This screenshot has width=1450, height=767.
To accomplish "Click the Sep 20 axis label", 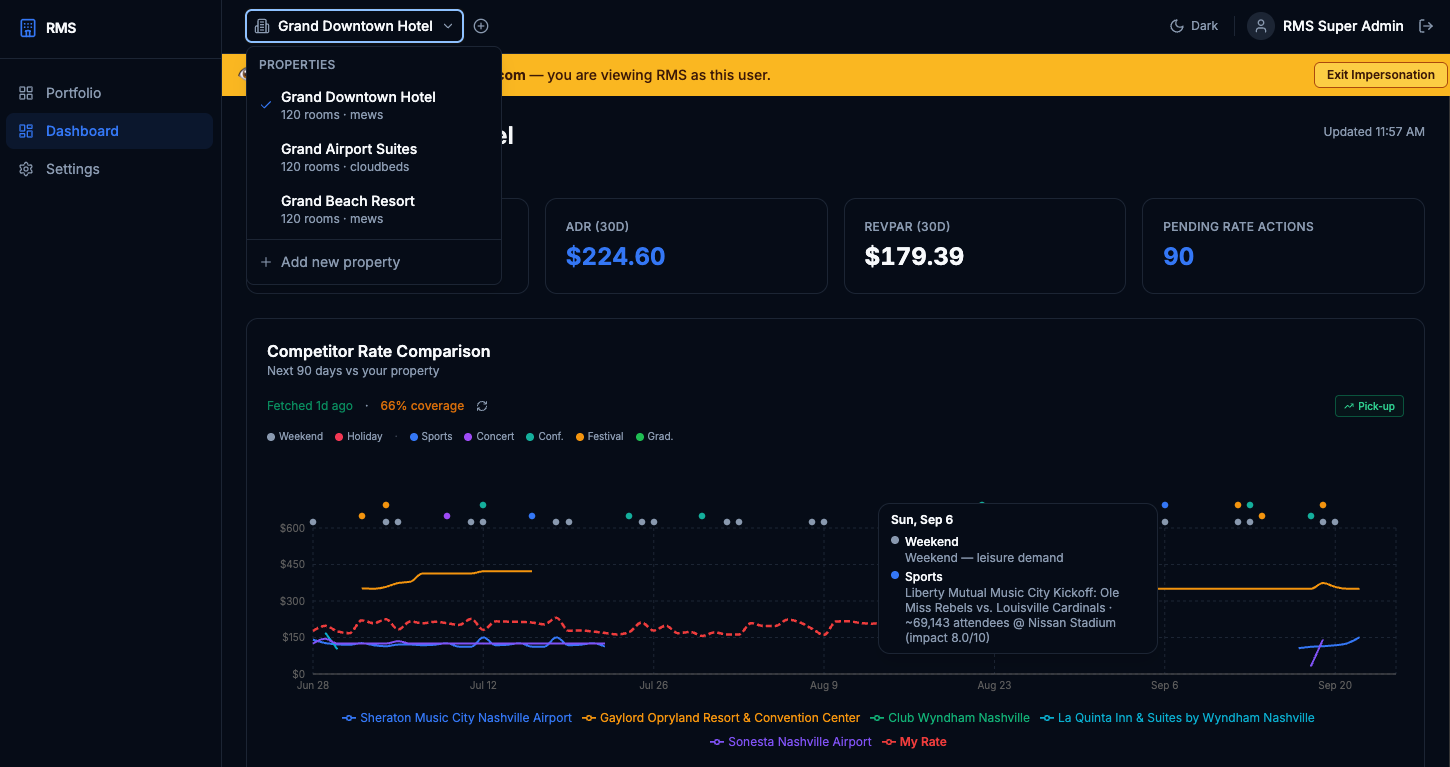I will point(1335,686).
